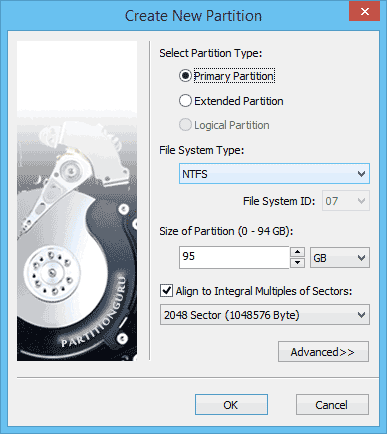The image size is (387, 434).
Task: Click the PartitionGuru hard disk image
Action: click(x=77, y=201)
